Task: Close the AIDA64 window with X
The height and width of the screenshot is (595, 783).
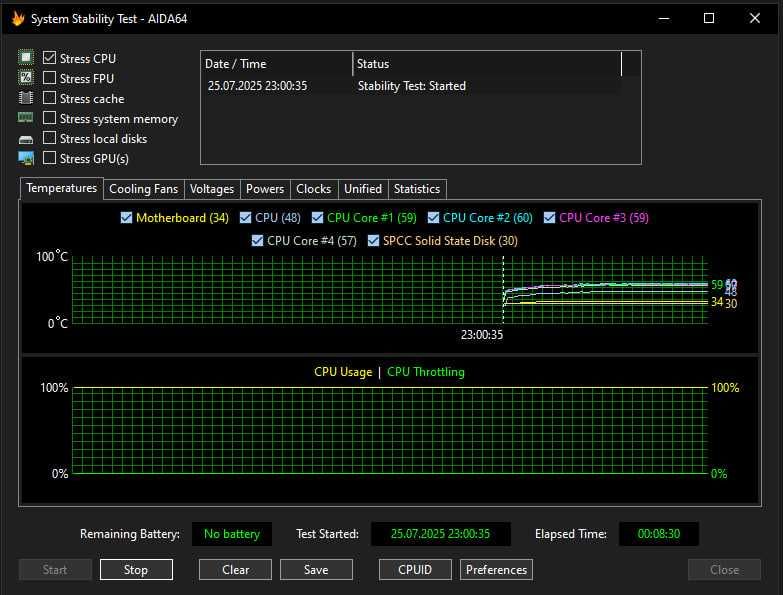Action: (755, 18)
